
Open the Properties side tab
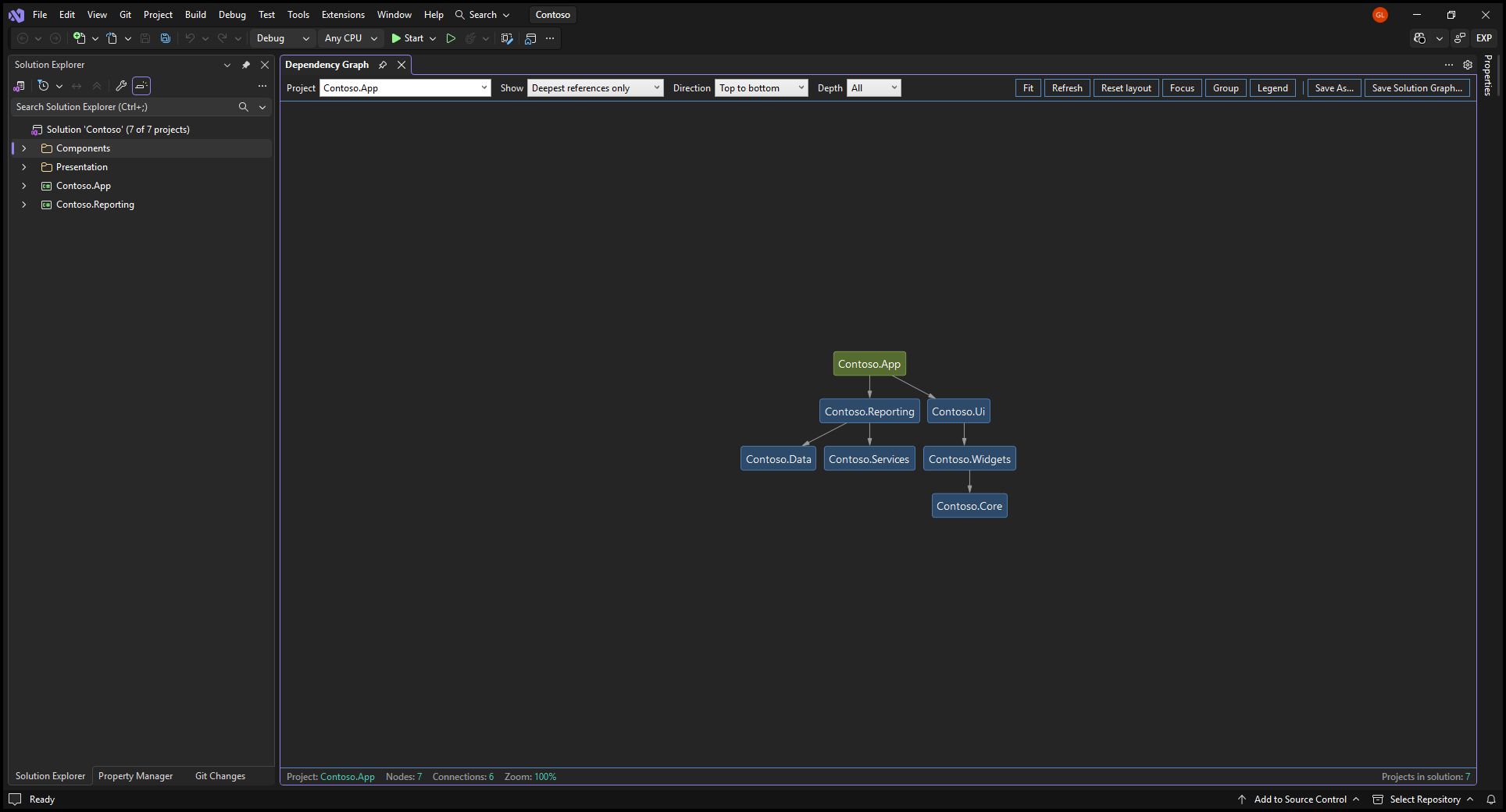coord(1489,76)
